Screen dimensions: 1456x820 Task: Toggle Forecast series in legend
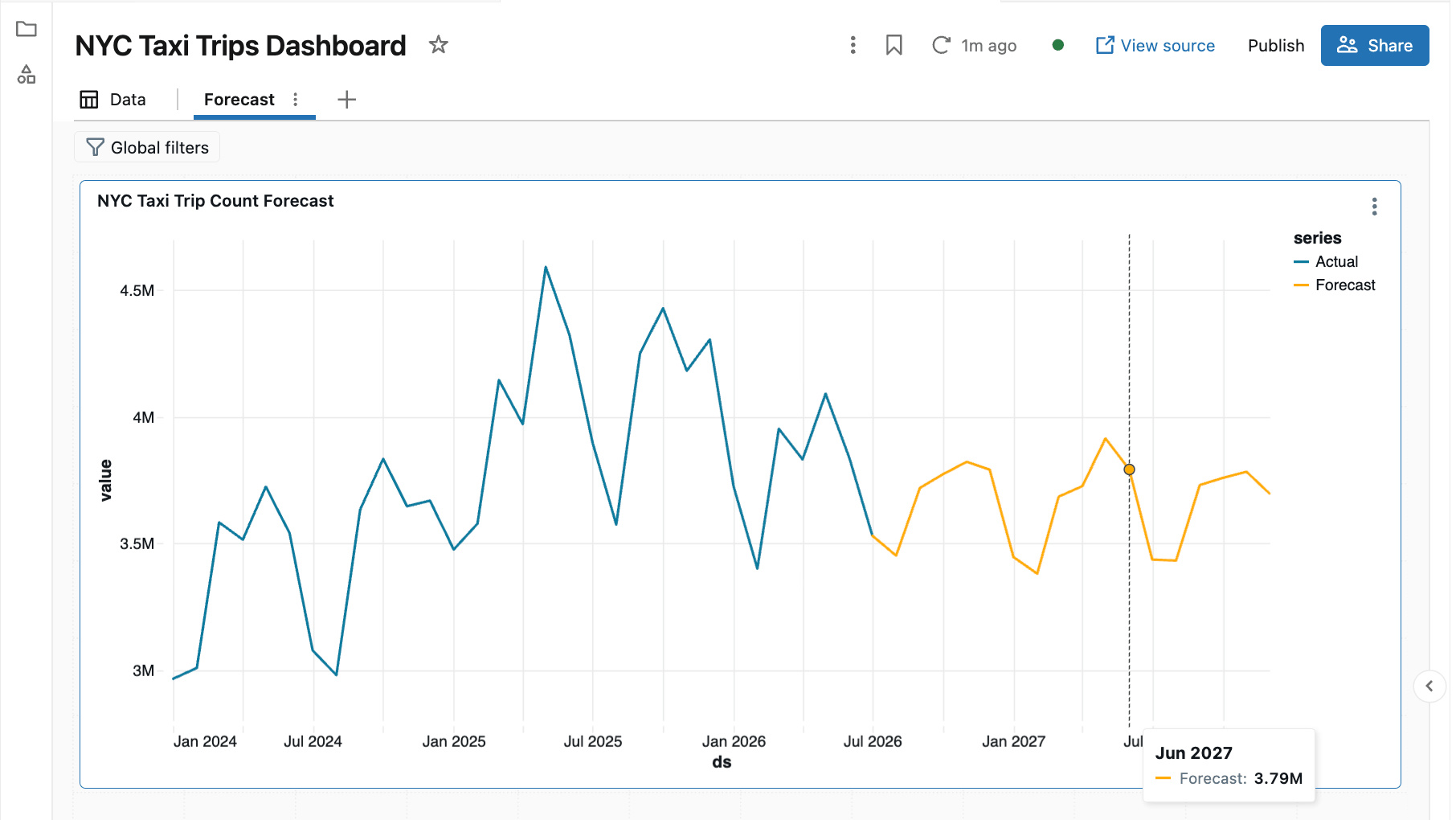(1335, 285)
